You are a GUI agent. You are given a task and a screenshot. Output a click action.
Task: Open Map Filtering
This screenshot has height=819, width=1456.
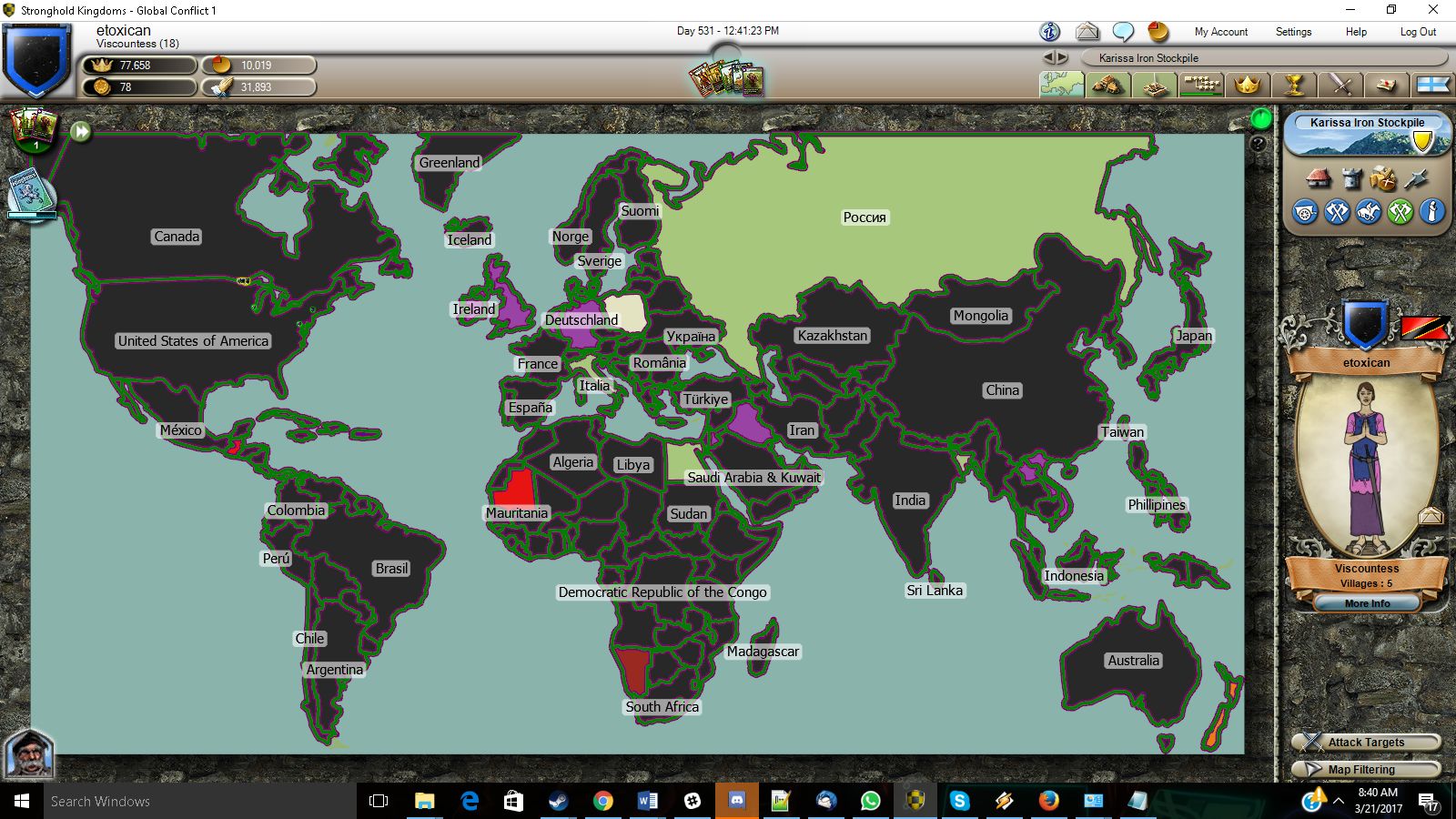[x=1366, y=770]
